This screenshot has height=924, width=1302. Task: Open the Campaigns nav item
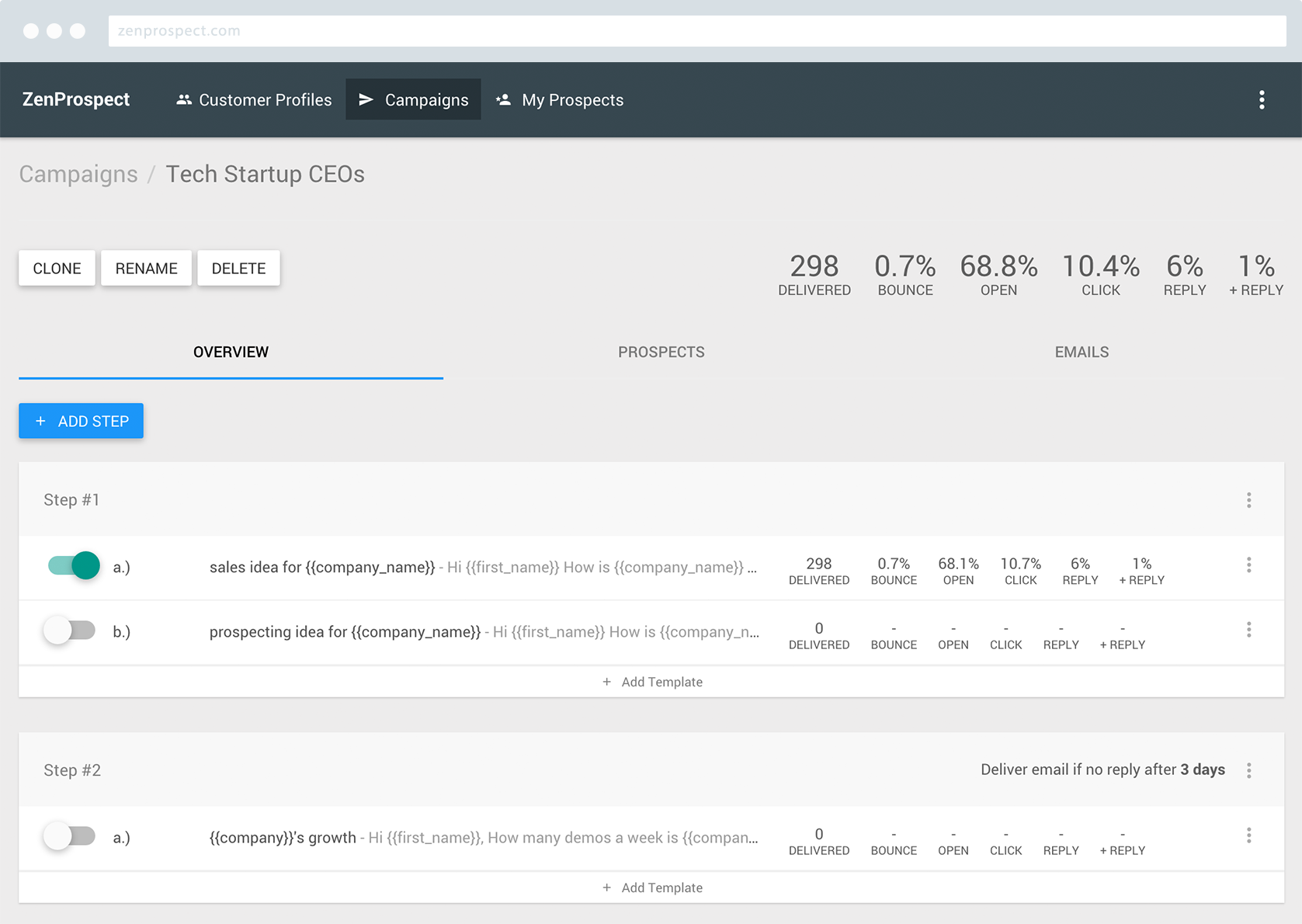pos(413,99)
